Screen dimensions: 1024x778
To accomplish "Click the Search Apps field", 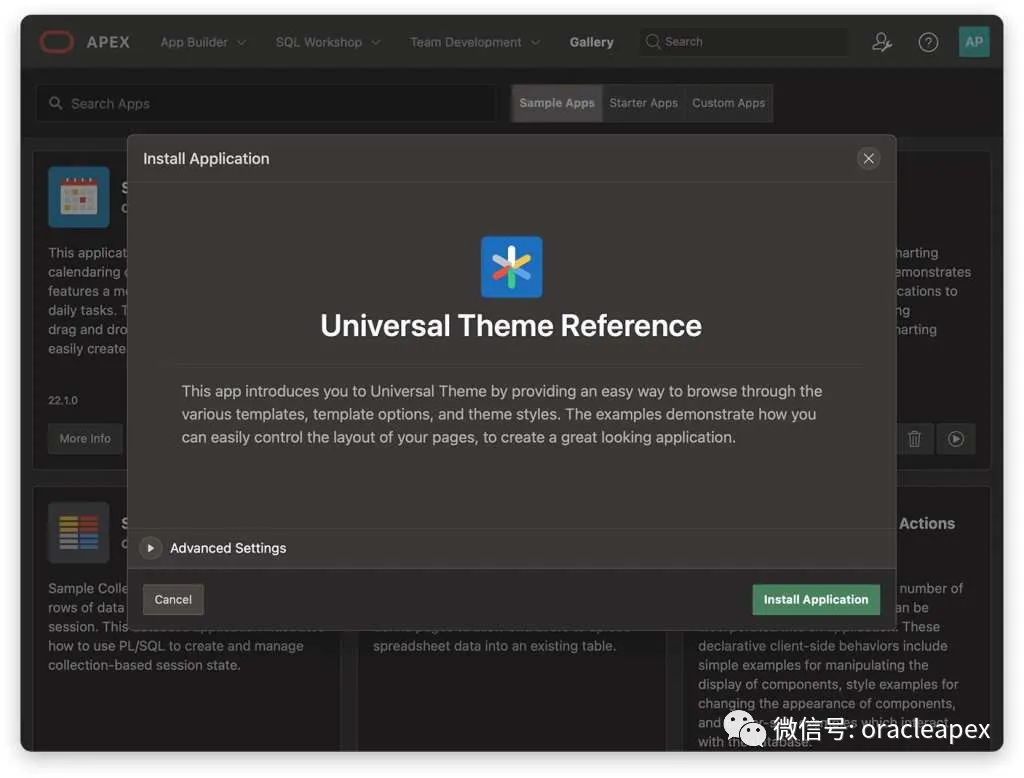I will pos(266,103).
